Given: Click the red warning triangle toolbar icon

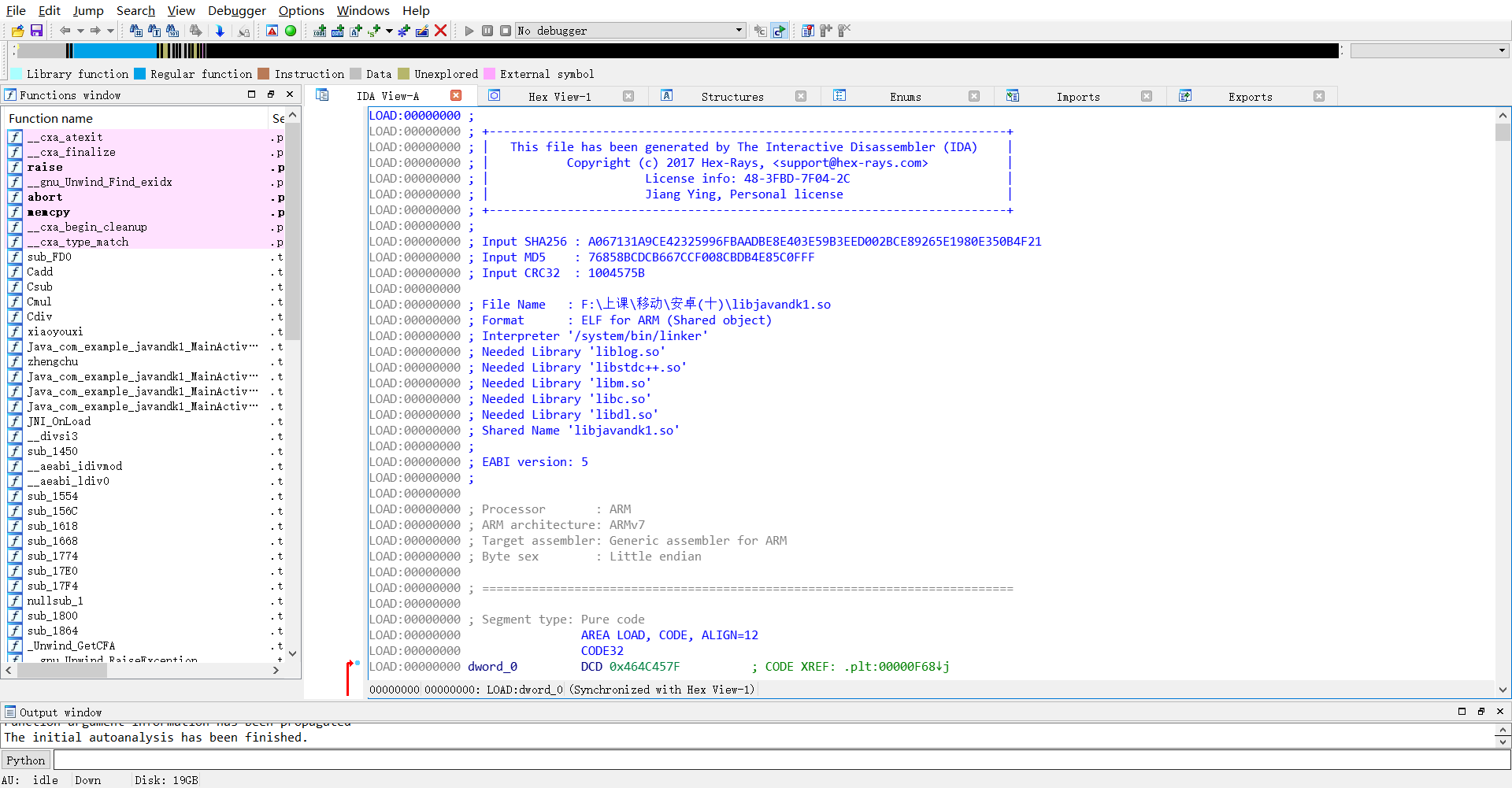Looking at the screenshot, I should [272, 31].
